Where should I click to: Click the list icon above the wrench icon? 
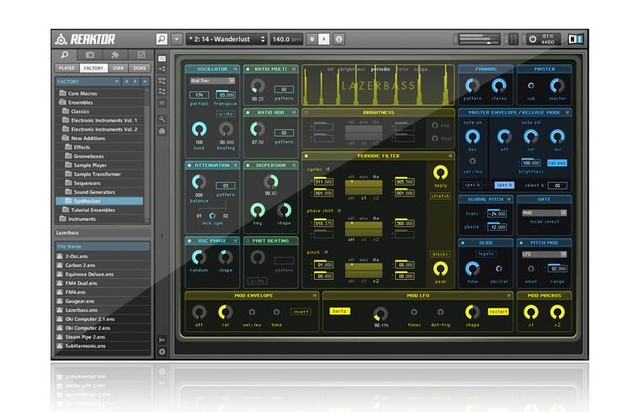coord(162,103)
